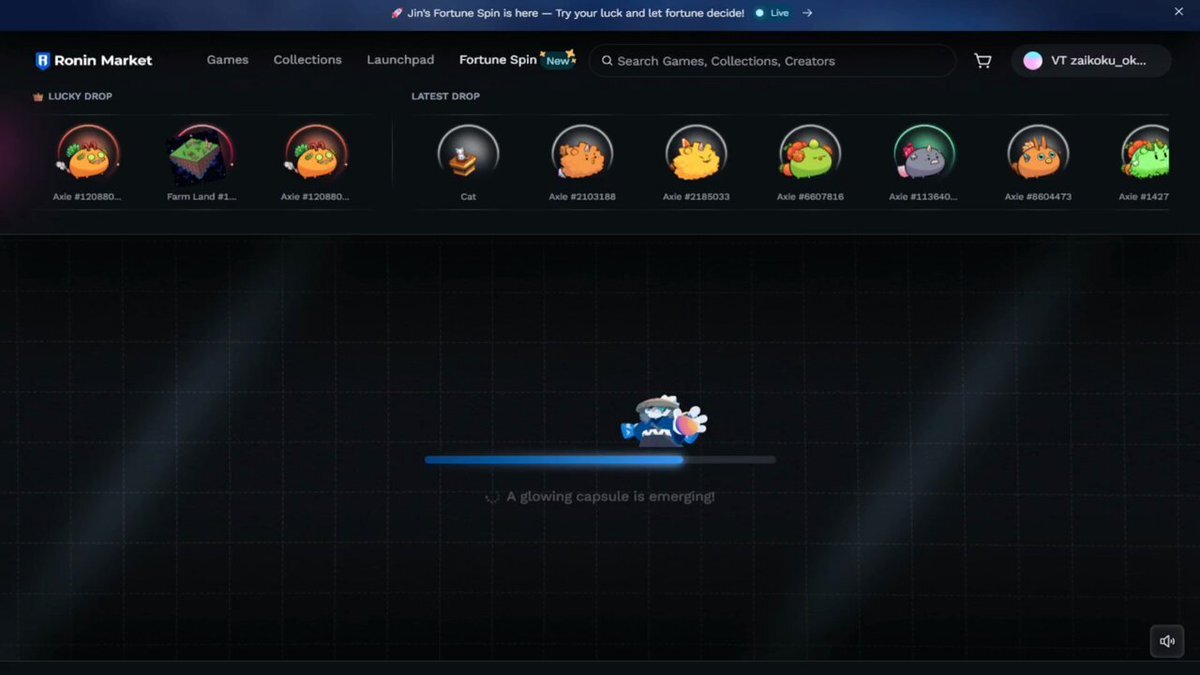Open the Fortune Spin tab
The width and height of the screenshot is (1200, 675).
coord(498,60)
